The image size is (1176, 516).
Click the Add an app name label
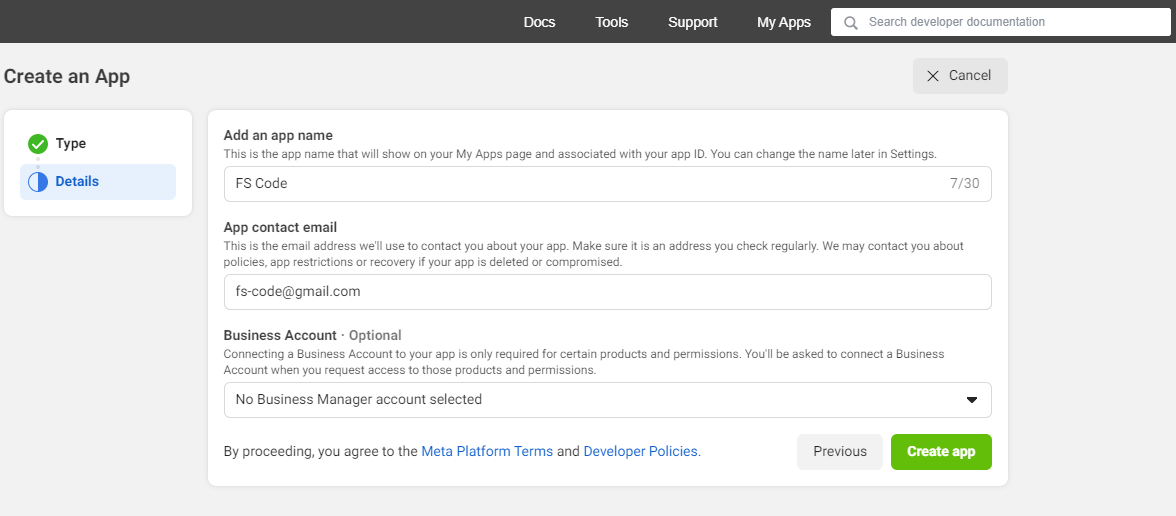coord(278,136)
